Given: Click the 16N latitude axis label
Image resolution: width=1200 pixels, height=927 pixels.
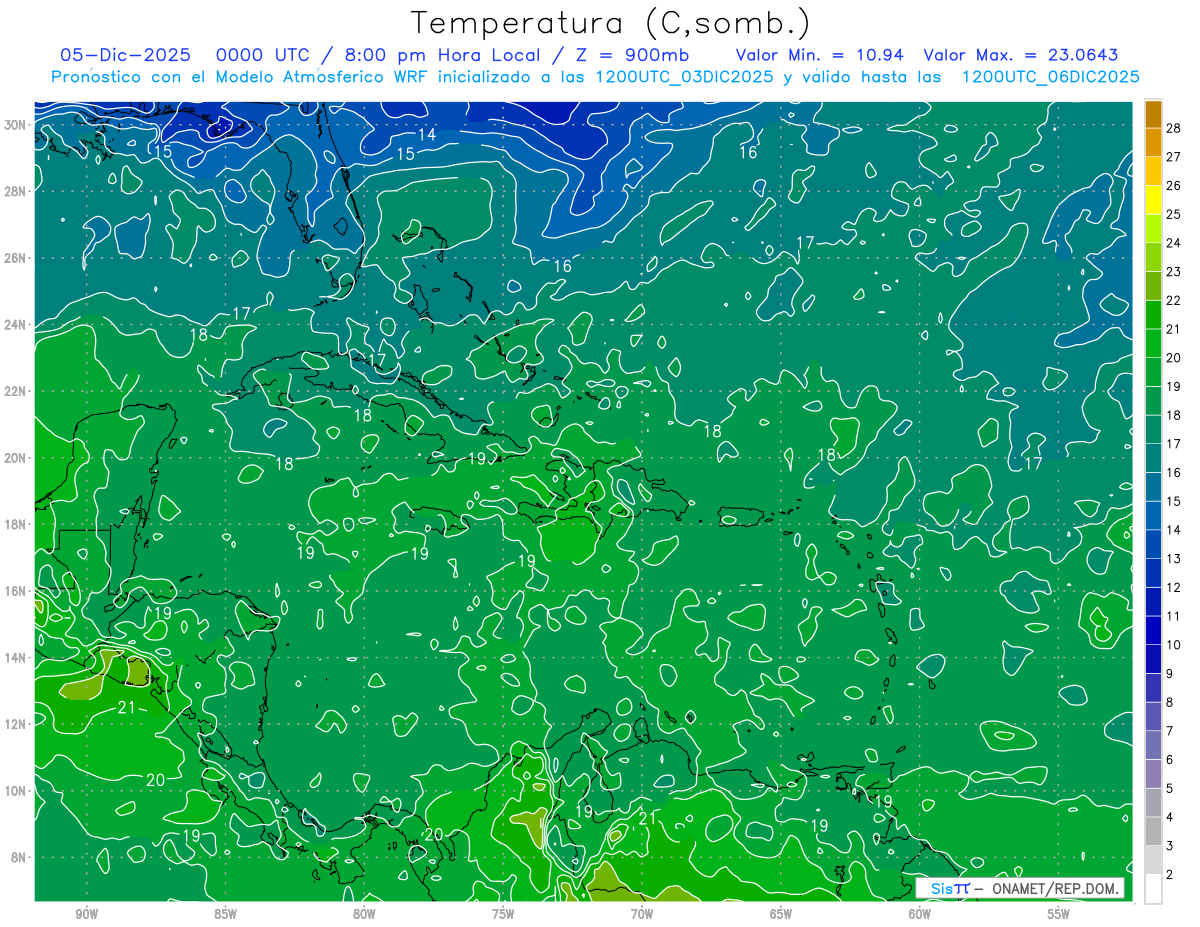Looking at the screenshot, I should pos(17,590).
